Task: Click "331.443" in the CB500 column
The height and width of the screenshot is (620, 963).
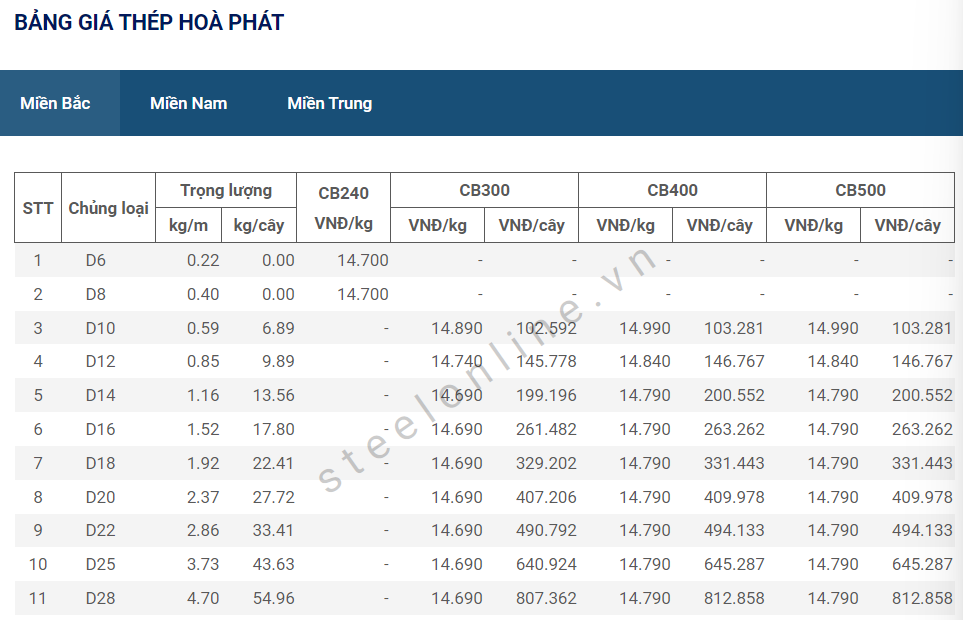Action: coord(922,463)
